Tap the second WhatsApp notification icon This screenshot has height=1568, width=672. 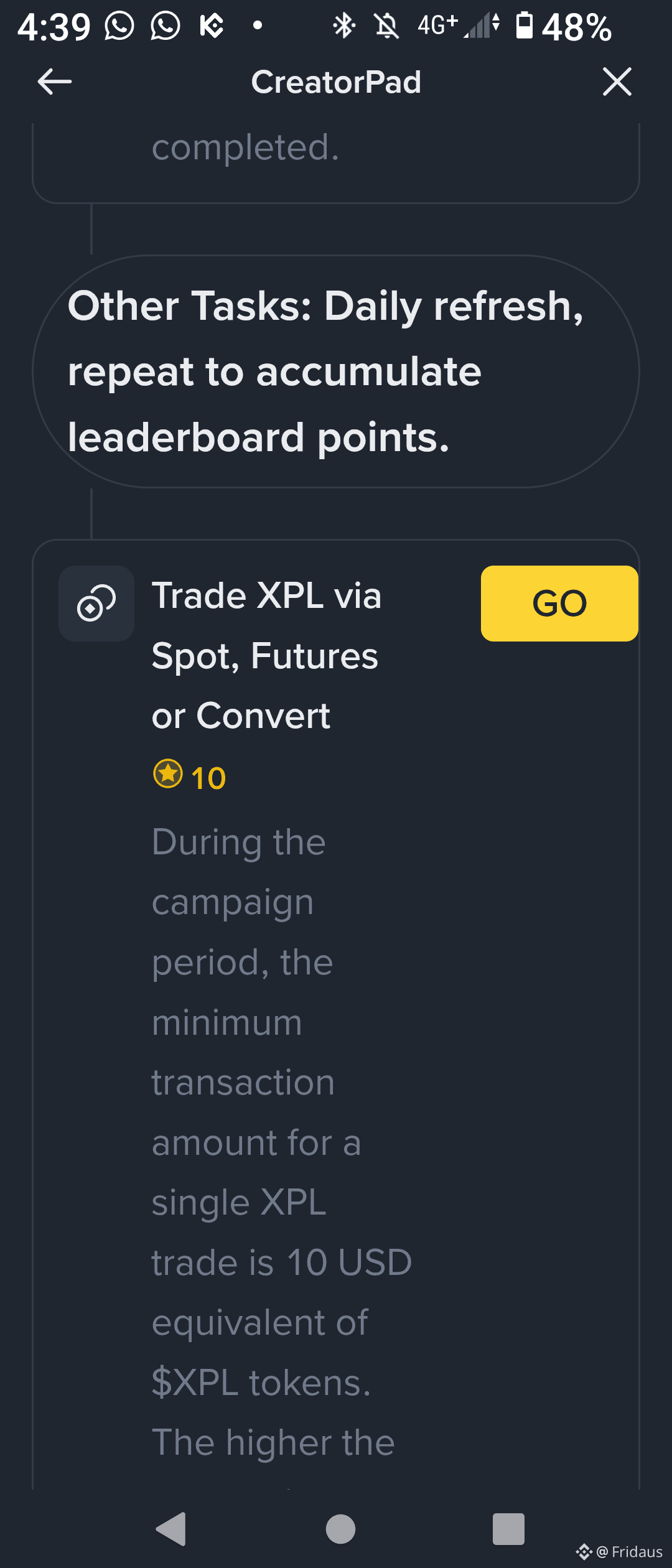(166, 26)
